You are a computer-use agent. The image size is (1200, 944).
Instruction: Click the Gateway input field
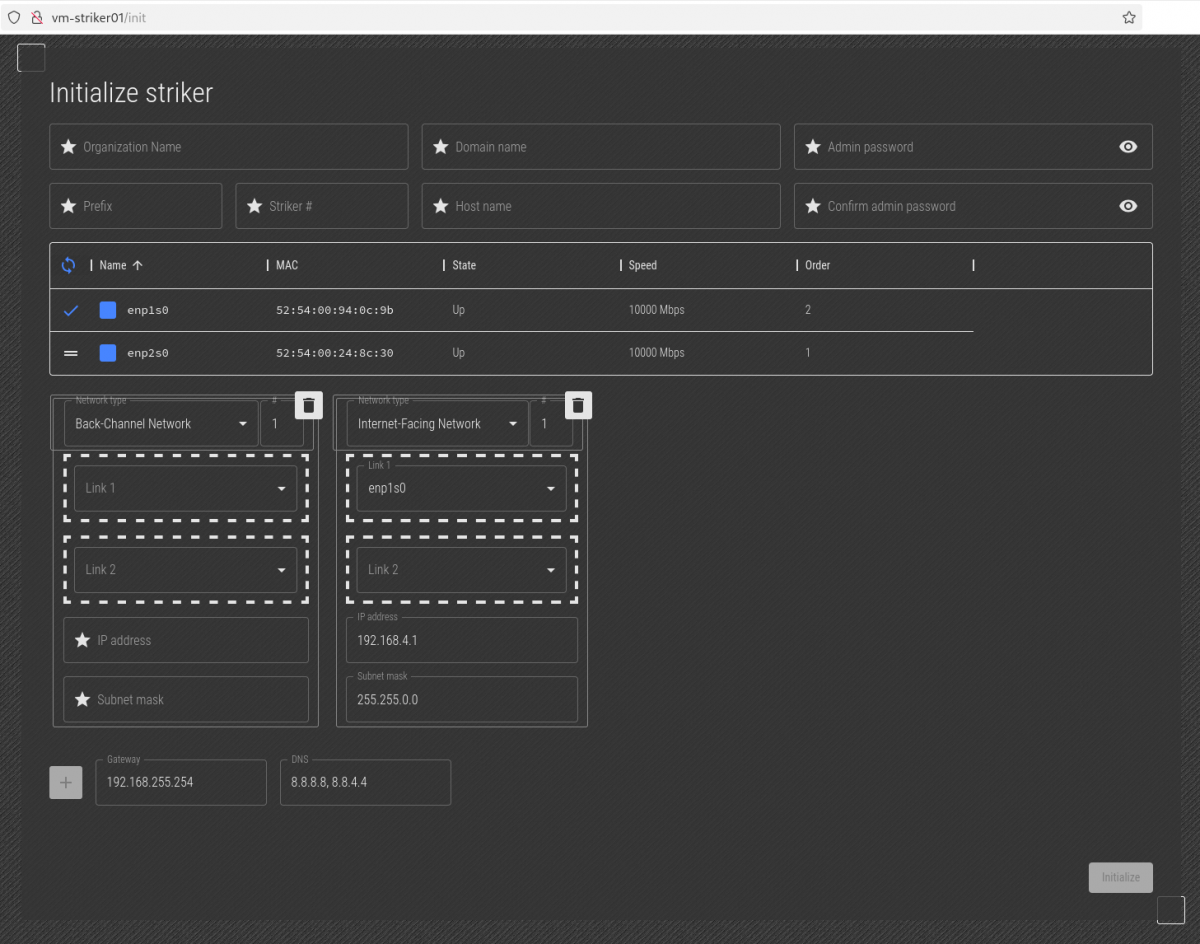coord(181,782)
